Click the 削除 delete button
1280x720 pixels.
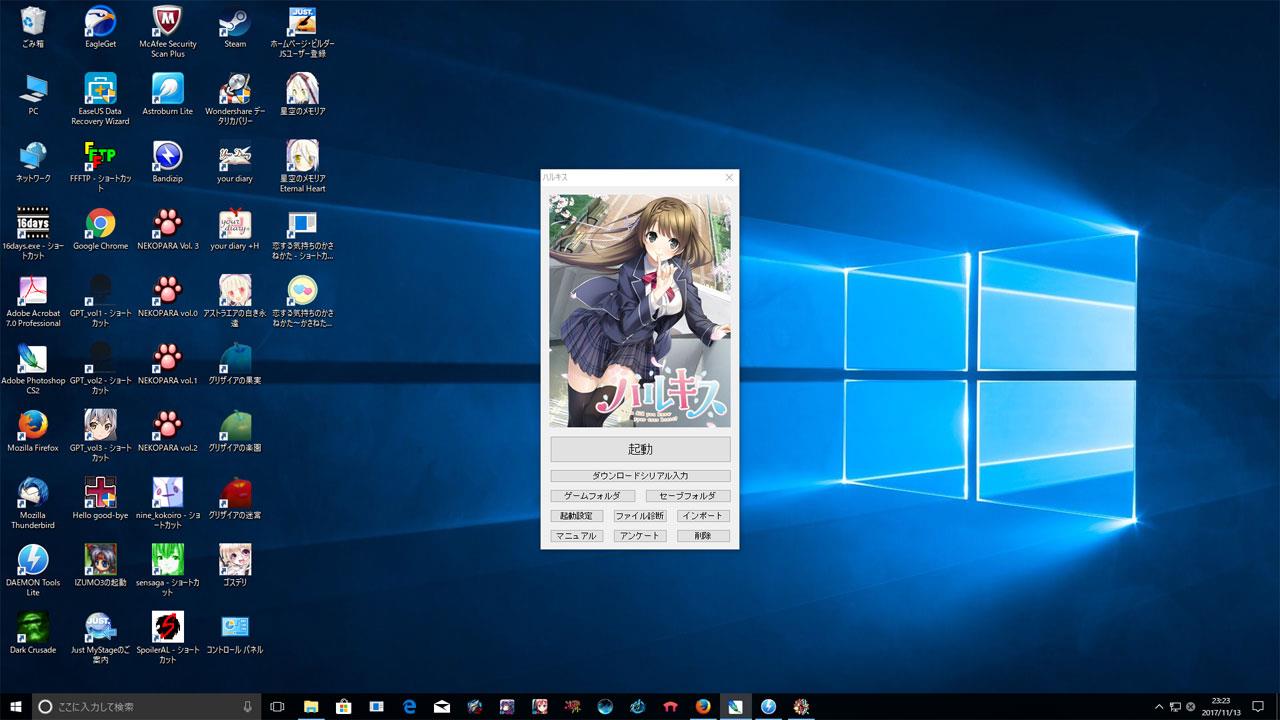pyautogui.click(x=703, y=536)
